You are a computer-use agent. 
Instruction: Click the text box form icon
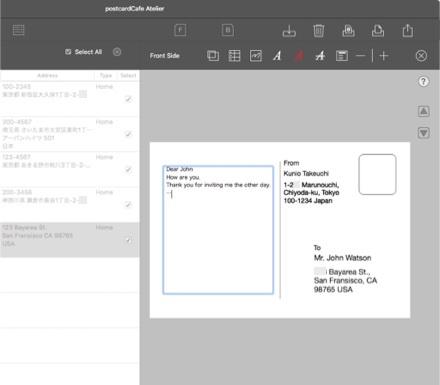342,56
